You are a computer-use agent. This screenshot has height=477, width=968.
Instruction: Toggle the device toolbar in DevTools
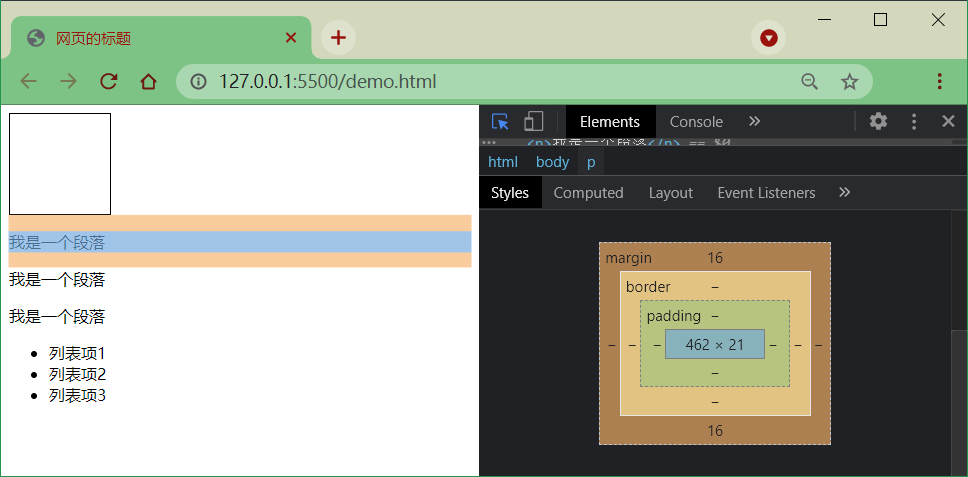click(x=533, y=122)
